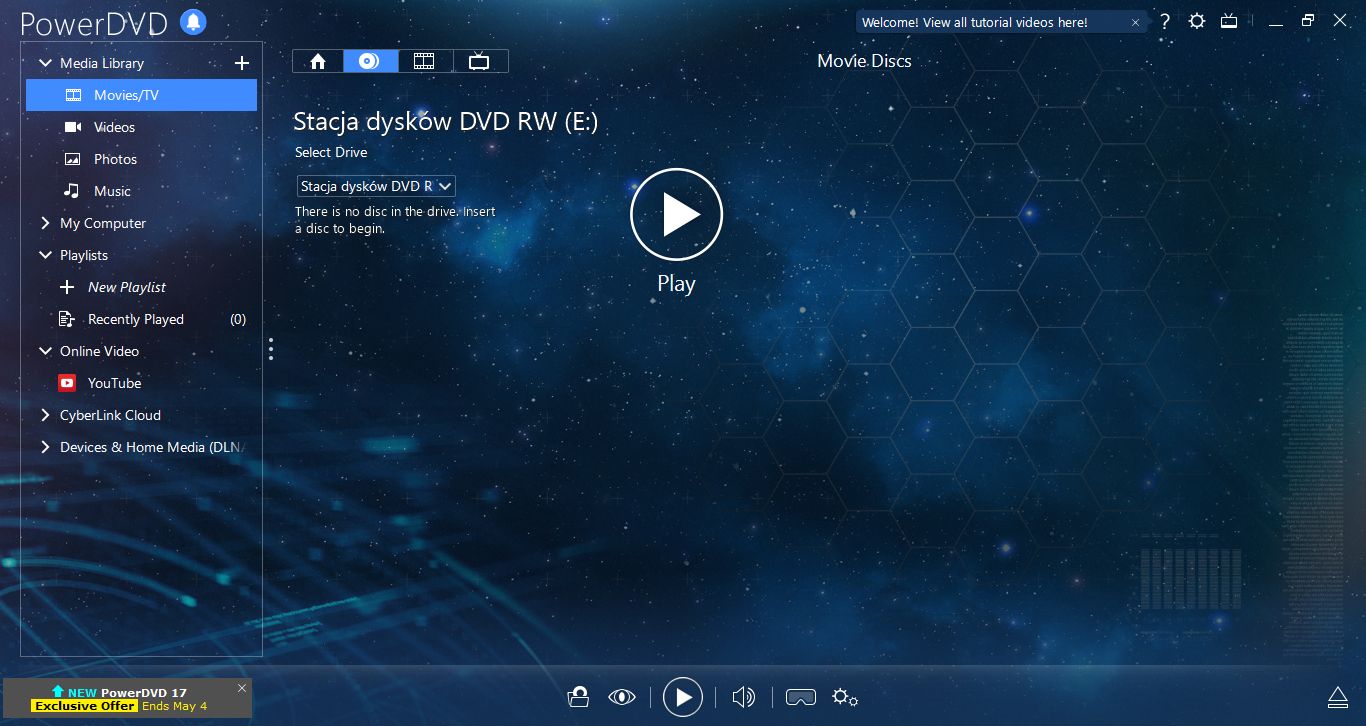1366x726 pixels.
Task: Expand the CyberLink Cloud node
Action: (x=45, y=415)
